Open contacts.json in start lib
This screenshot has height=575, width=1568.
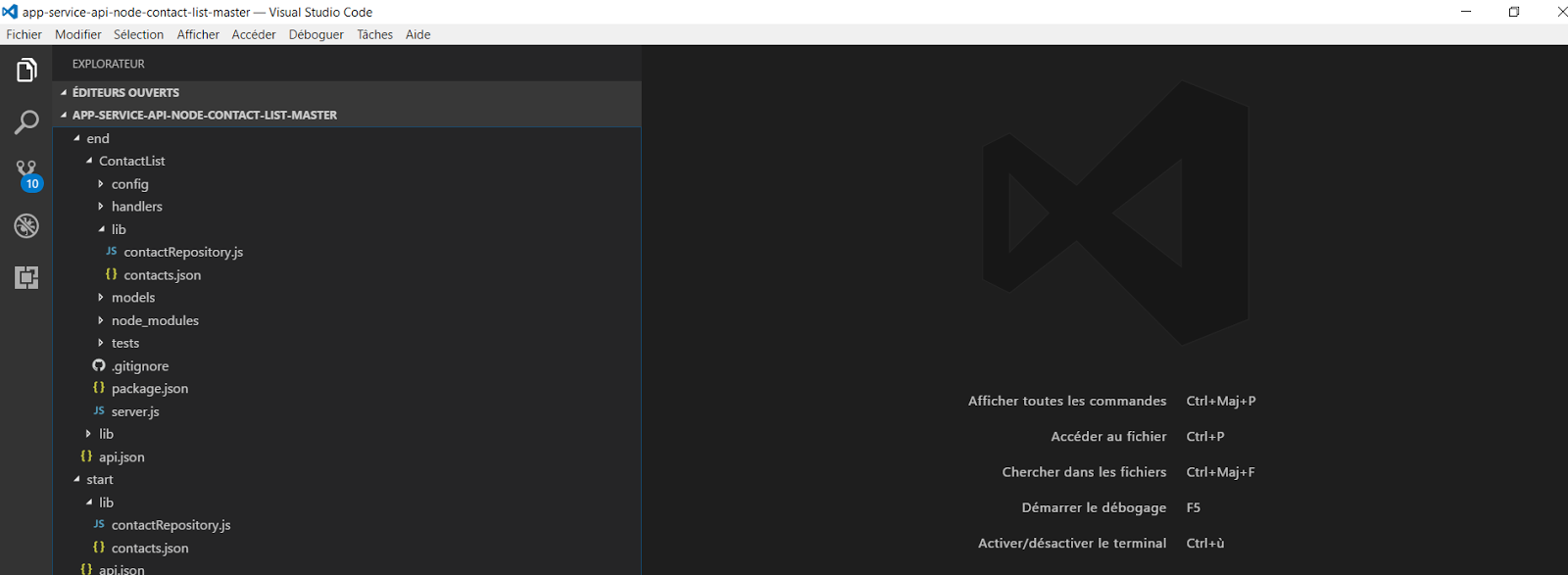tap(150, 549)
